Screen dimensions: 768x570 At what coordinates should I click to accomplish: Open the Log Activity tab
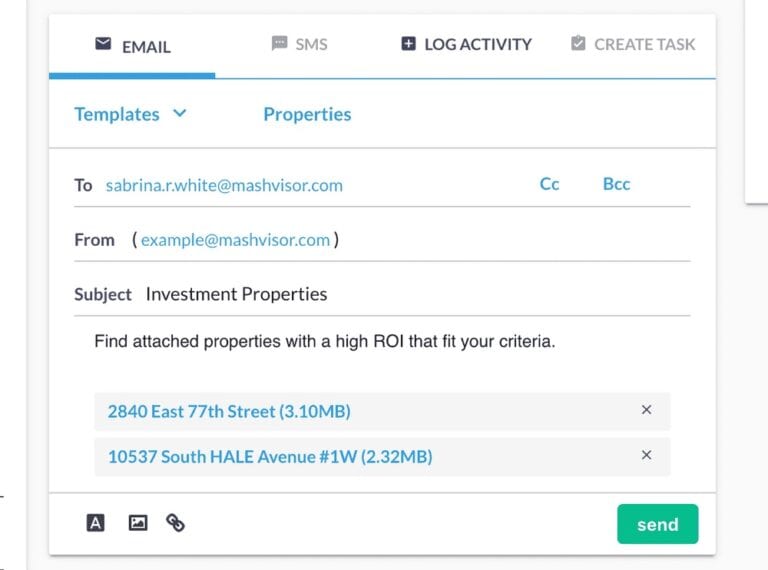click(477, 45)
